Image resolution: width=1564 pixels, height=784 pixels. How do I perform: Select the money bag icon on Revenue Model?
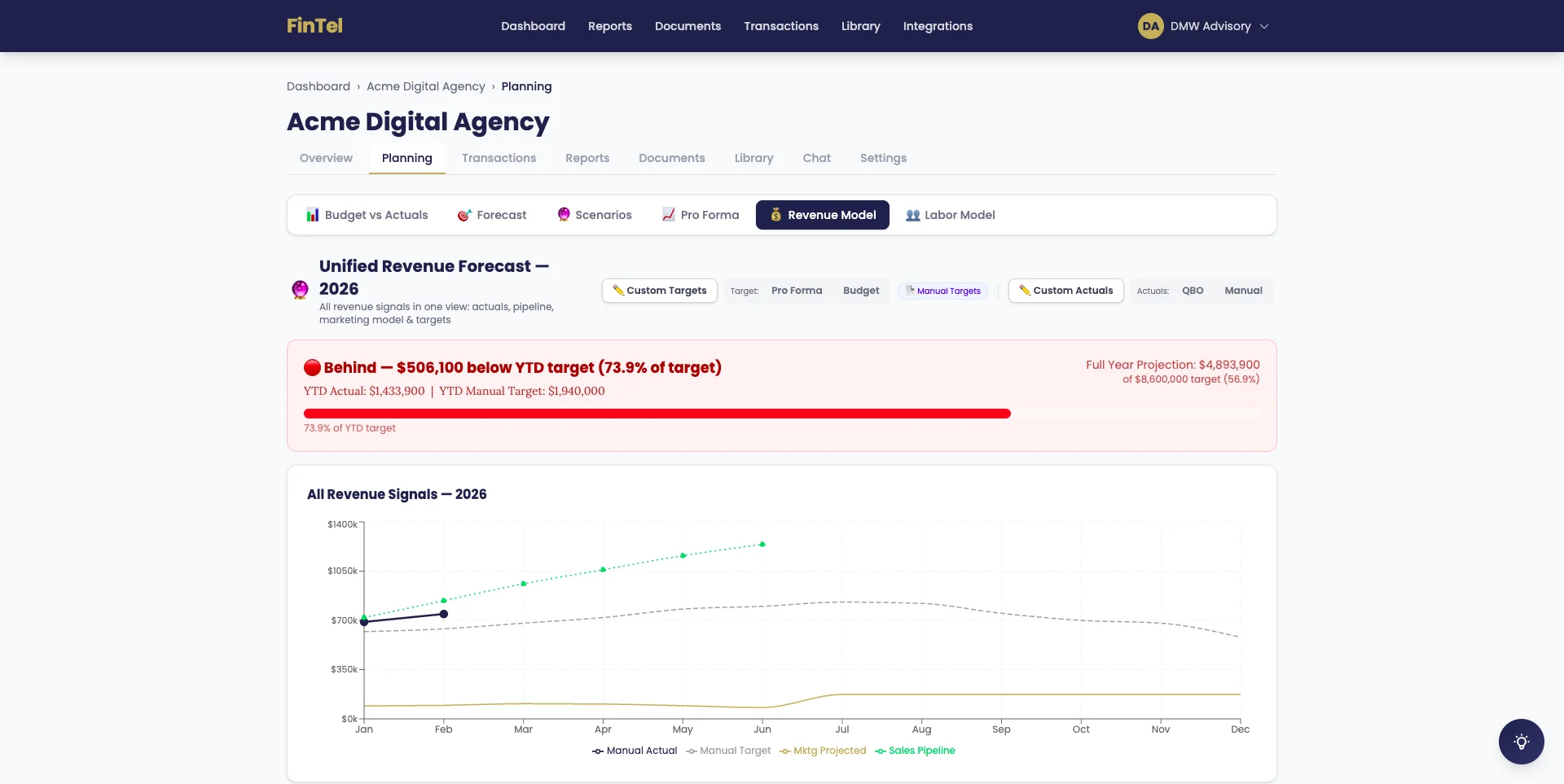[x=775, y=215]
